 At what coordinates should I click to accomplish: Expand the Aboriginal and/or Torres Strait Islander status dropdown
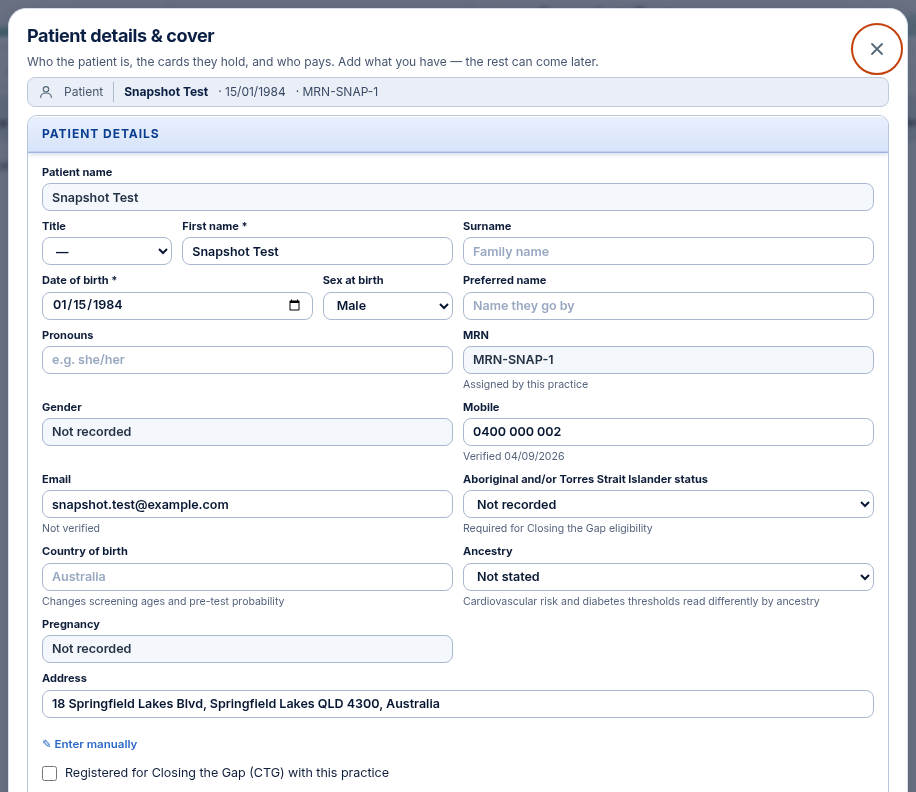click(668, 504)
